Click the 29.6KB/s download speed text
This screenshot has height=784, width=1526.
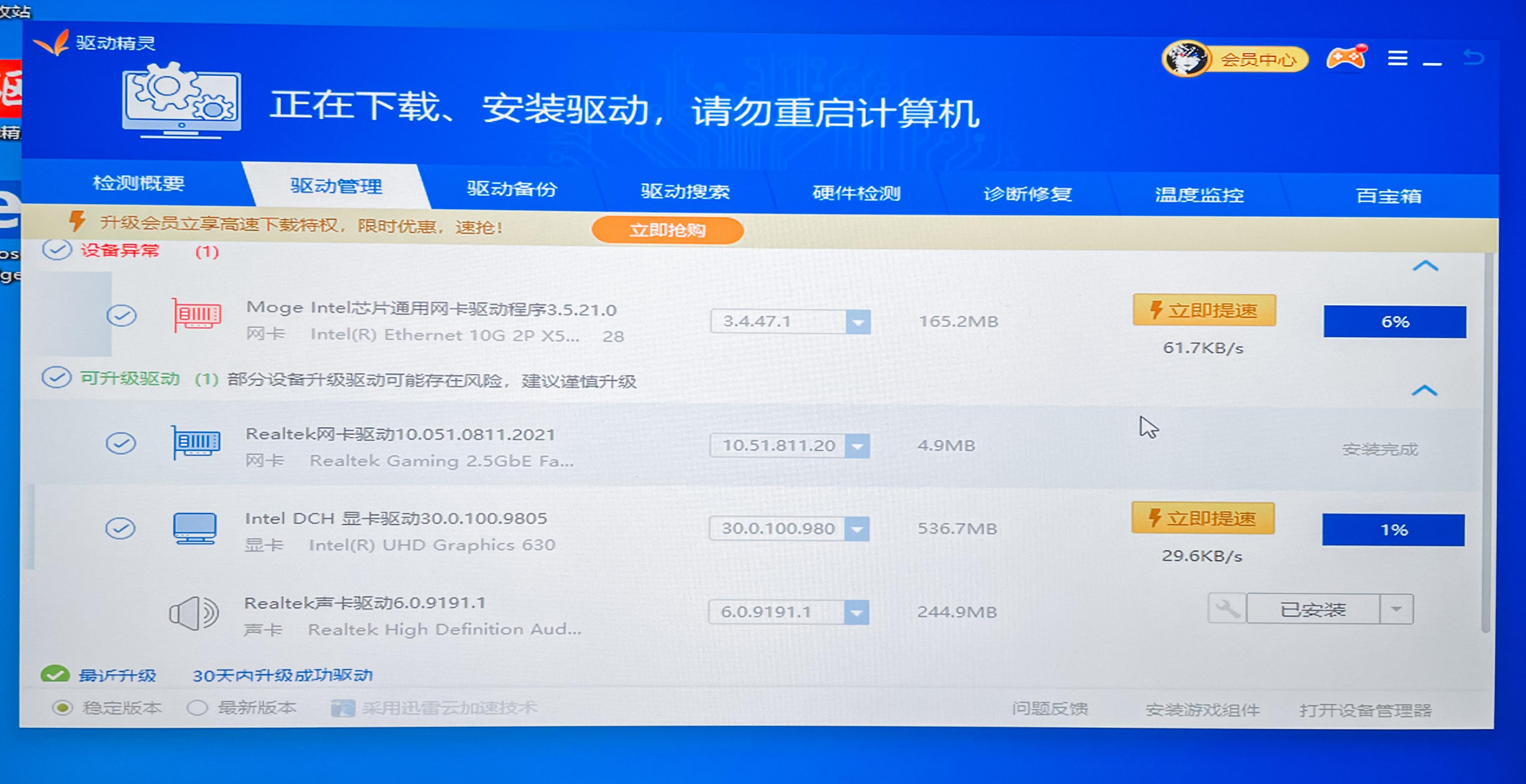pyautogui.click(x=1202, y=556)
